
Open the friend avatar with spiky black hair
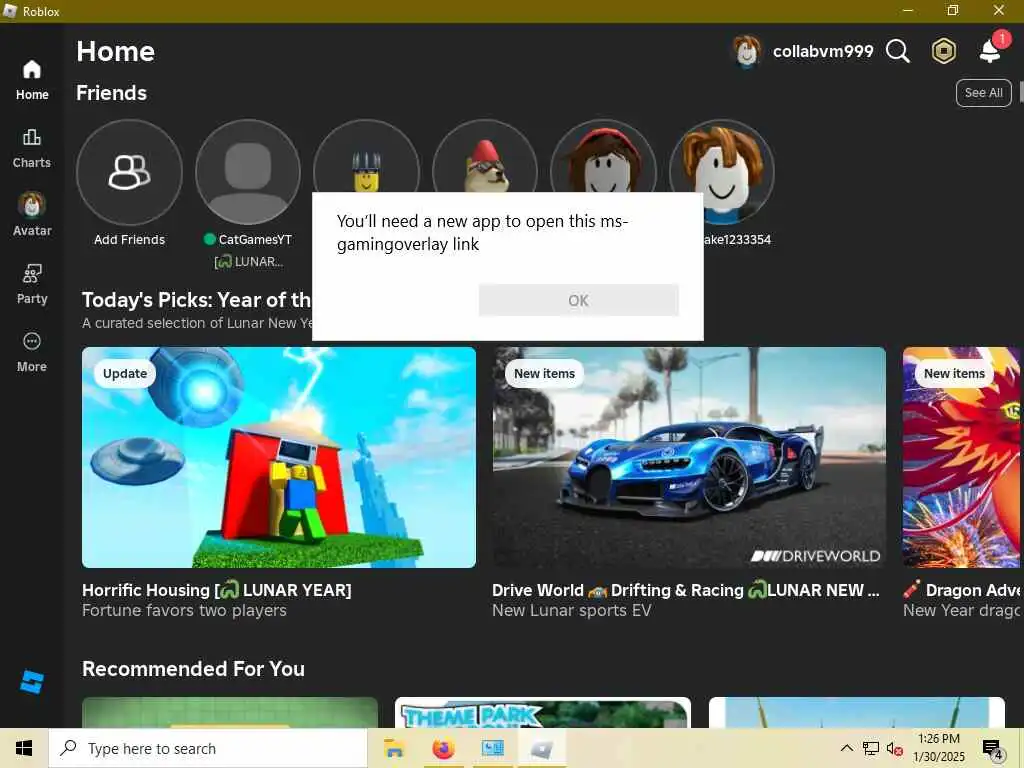(x=366, y=157)
